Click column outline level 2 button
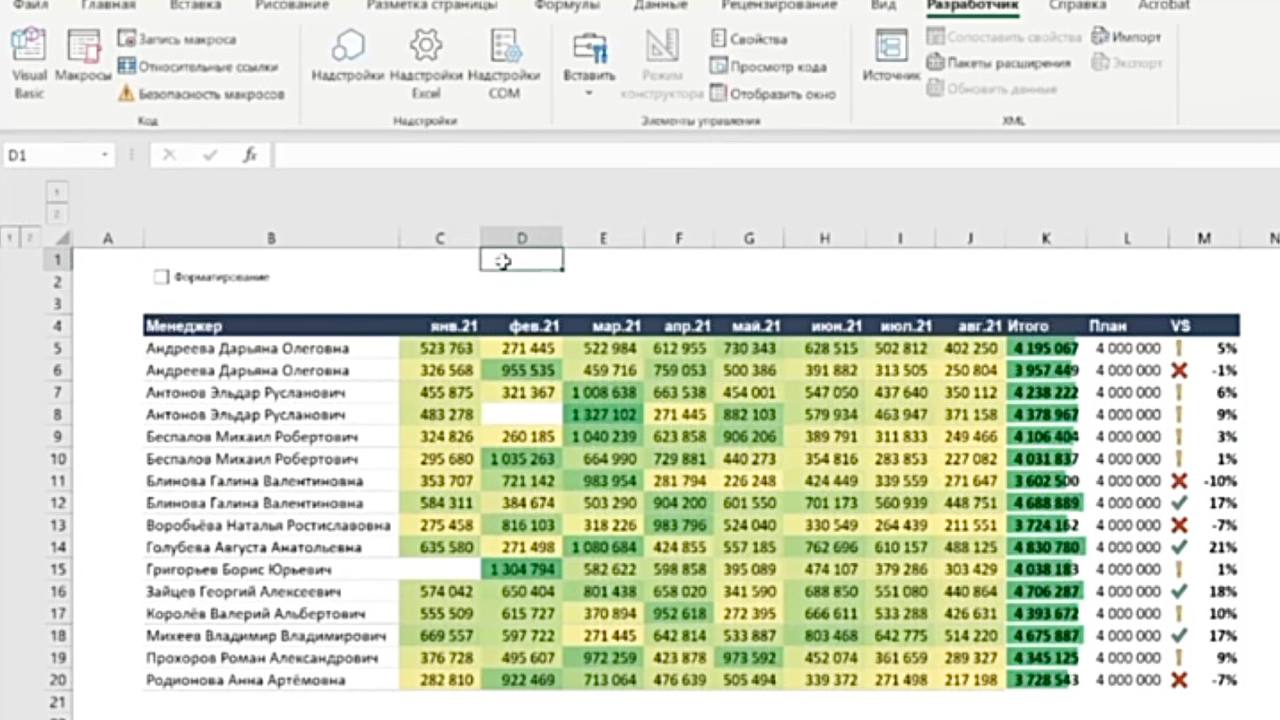1280x720 pixels. coord(58,214)
